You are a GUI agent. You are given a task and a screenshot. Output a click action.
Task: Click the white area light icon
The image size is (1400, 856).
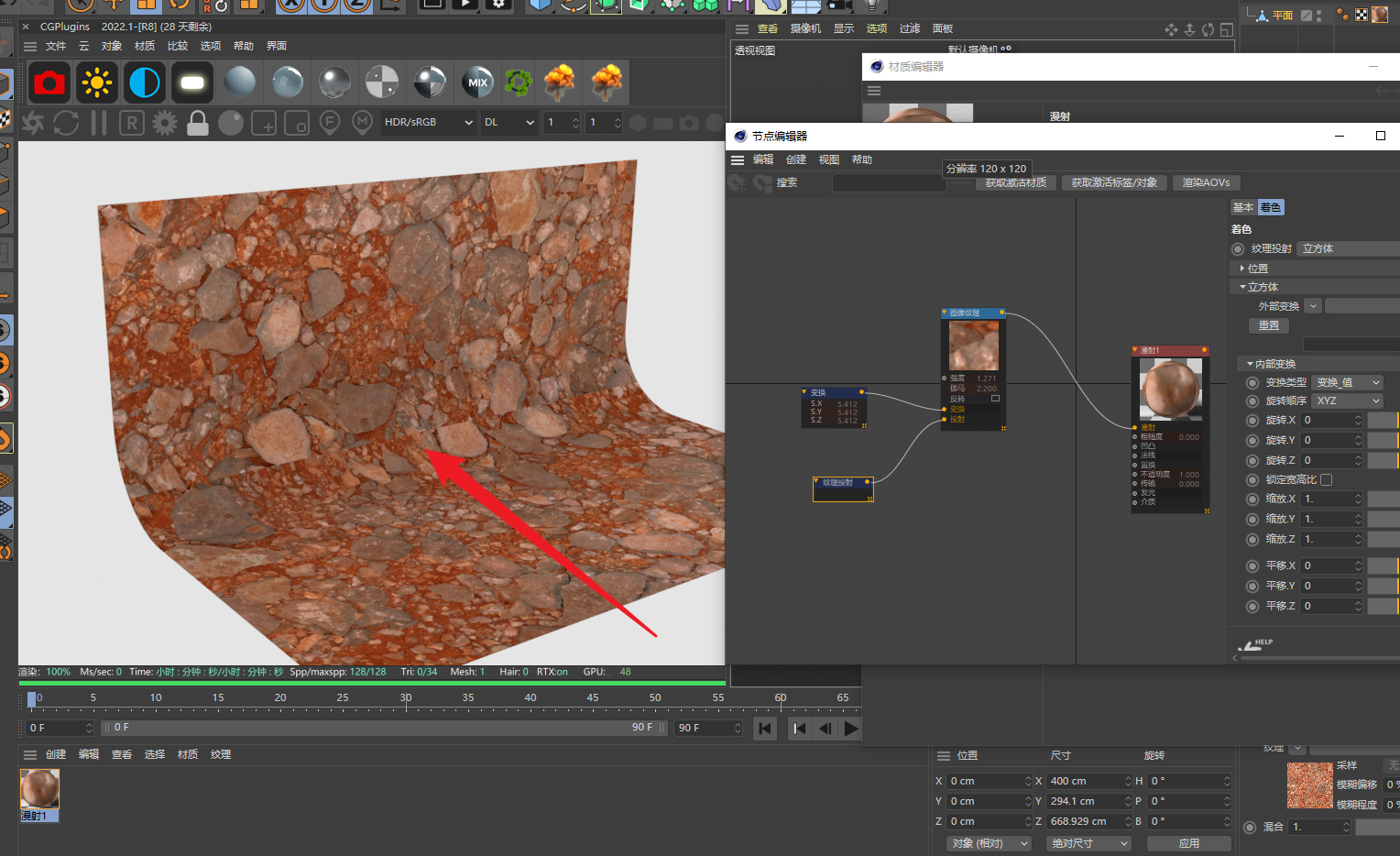tap(192, 83)
